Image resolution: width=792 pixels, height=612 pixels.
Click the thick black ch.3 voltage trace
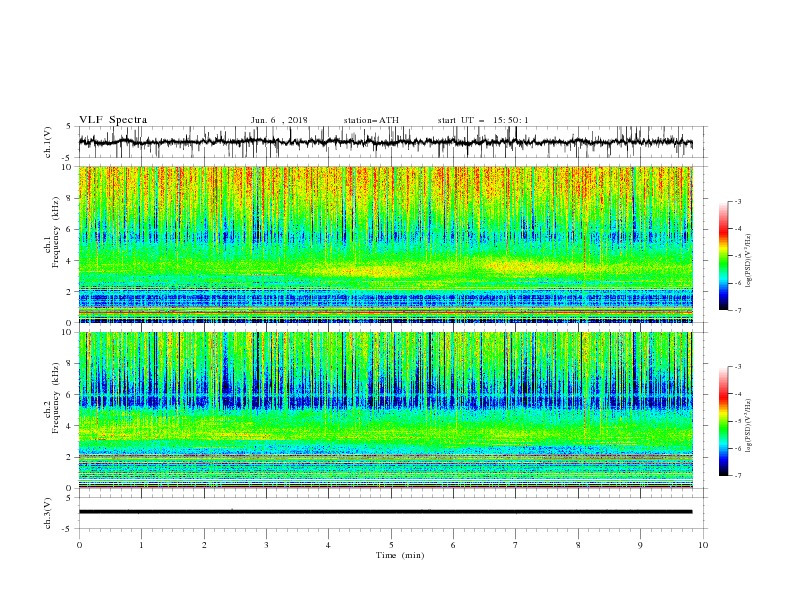[x=385, y=512]
